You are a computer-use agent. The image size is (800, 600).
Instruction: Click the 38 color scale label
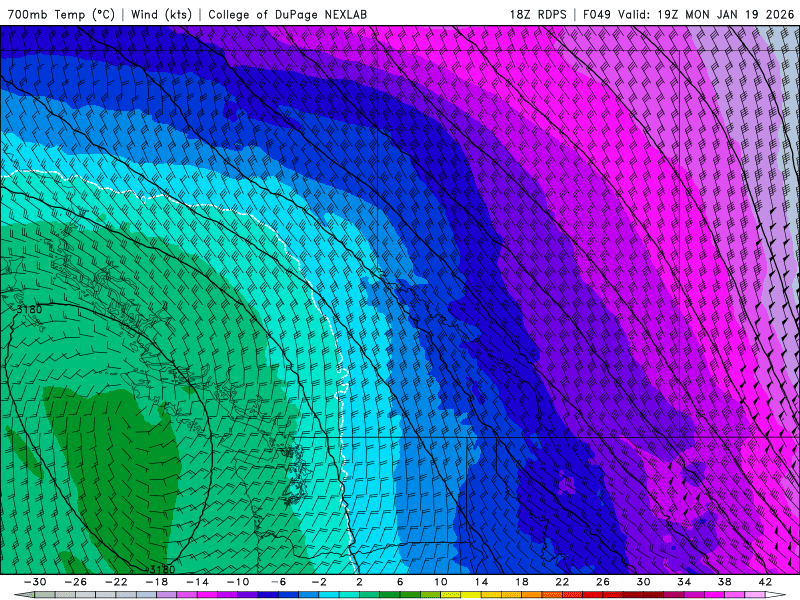click(724, 582)
